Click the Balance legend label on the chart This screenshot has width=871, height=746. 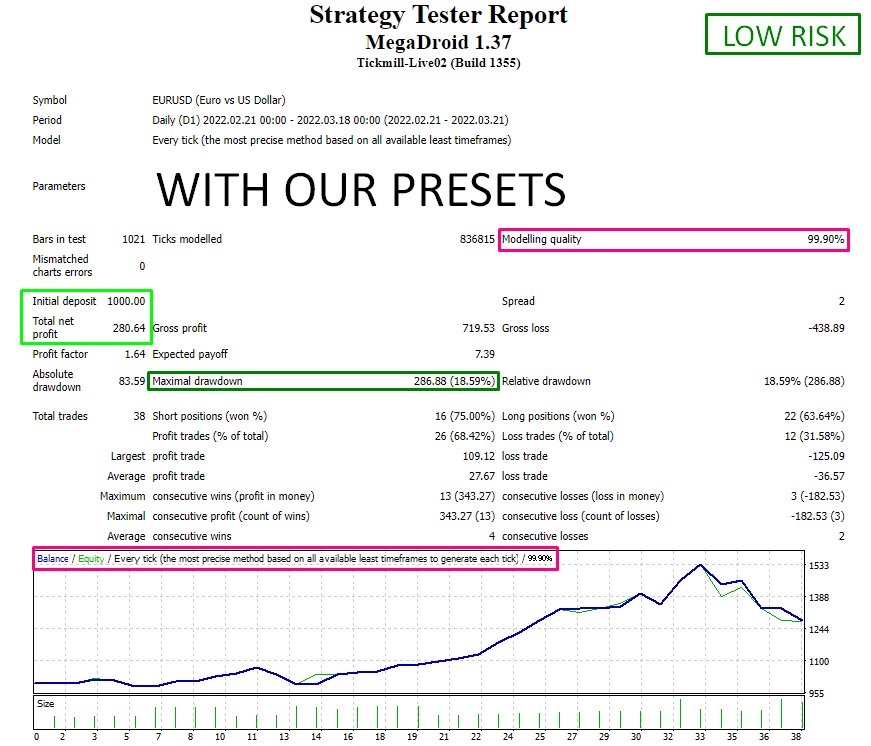point(53,559)
